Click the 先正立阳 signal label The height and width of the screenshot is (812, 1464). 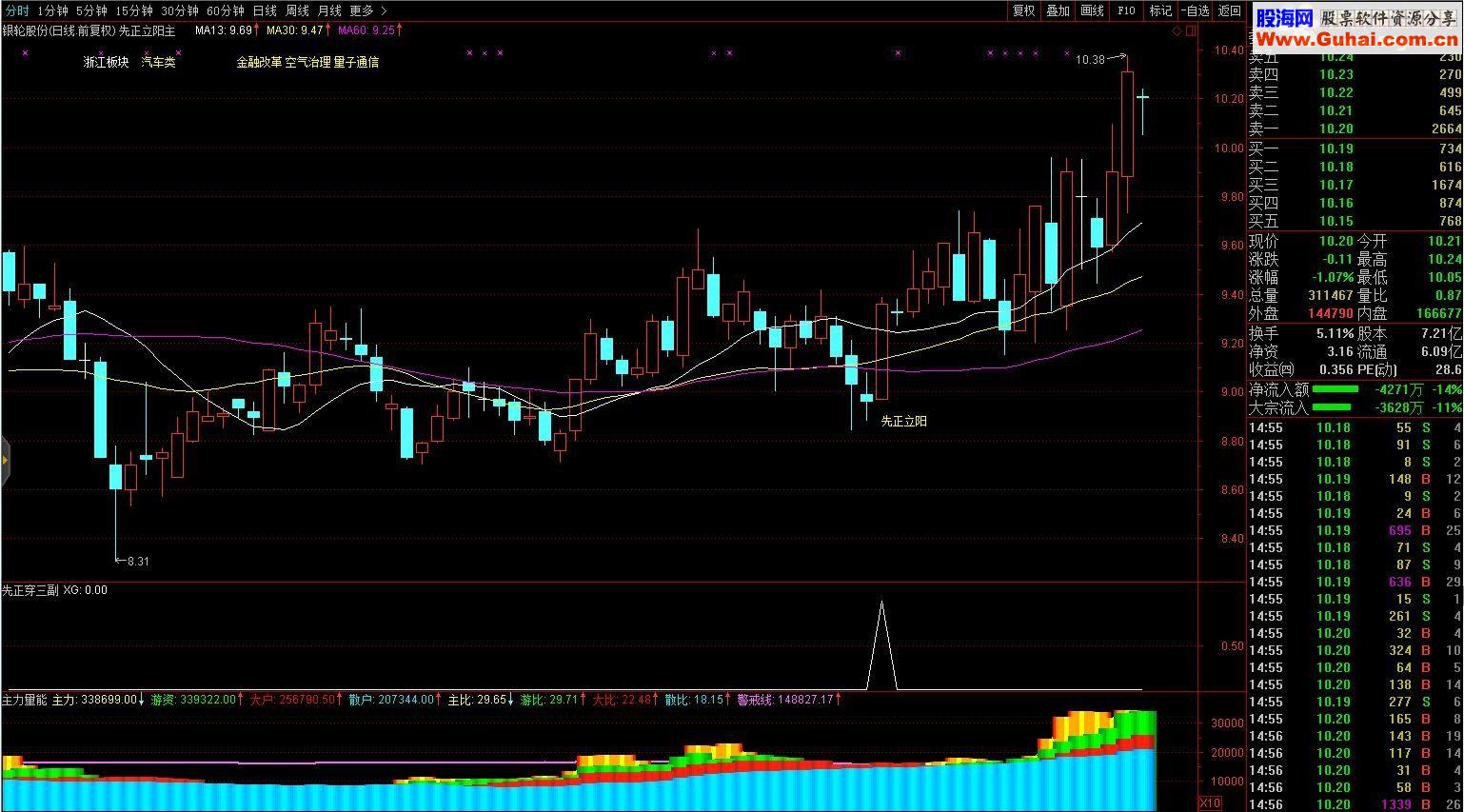point(903,421)
